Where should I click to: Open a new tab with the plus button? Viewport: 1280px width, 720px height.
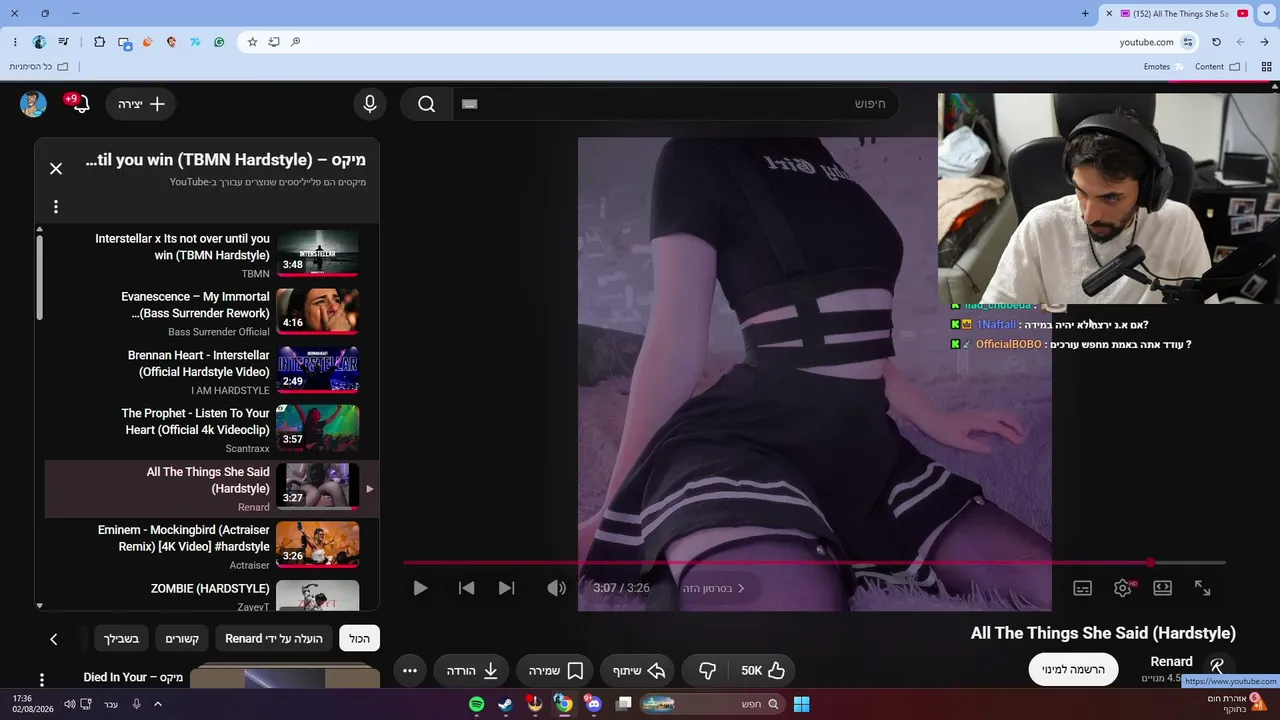1085,13
